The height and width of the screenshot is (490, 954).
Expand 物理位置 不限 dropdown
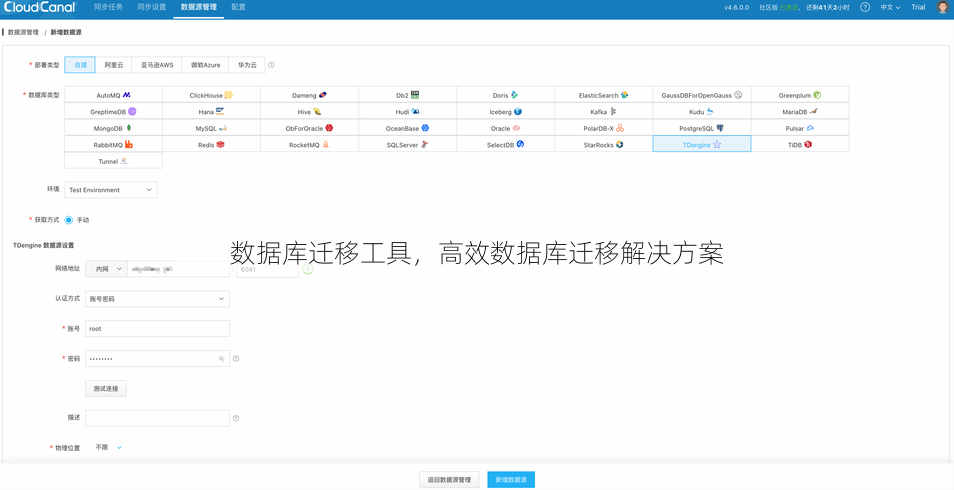(109, 447)
